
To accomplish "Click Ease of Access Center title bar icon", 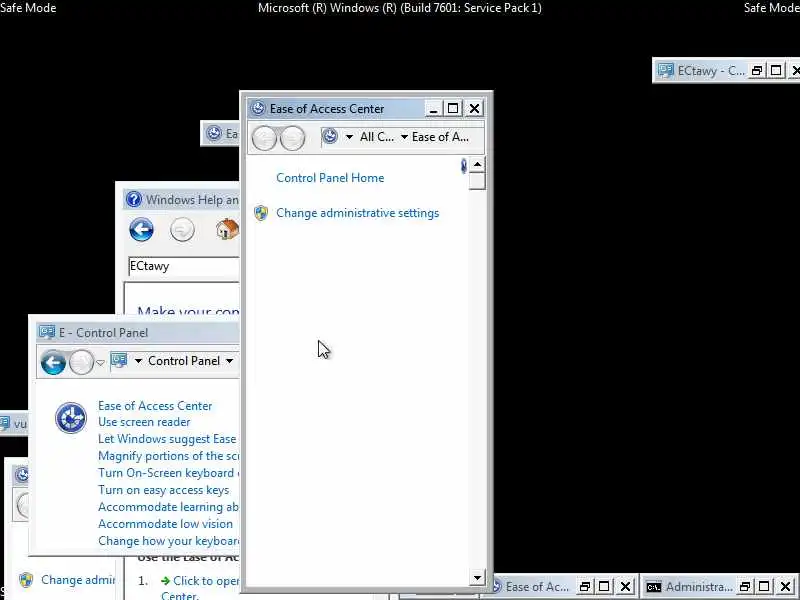I will click(258, 108).
